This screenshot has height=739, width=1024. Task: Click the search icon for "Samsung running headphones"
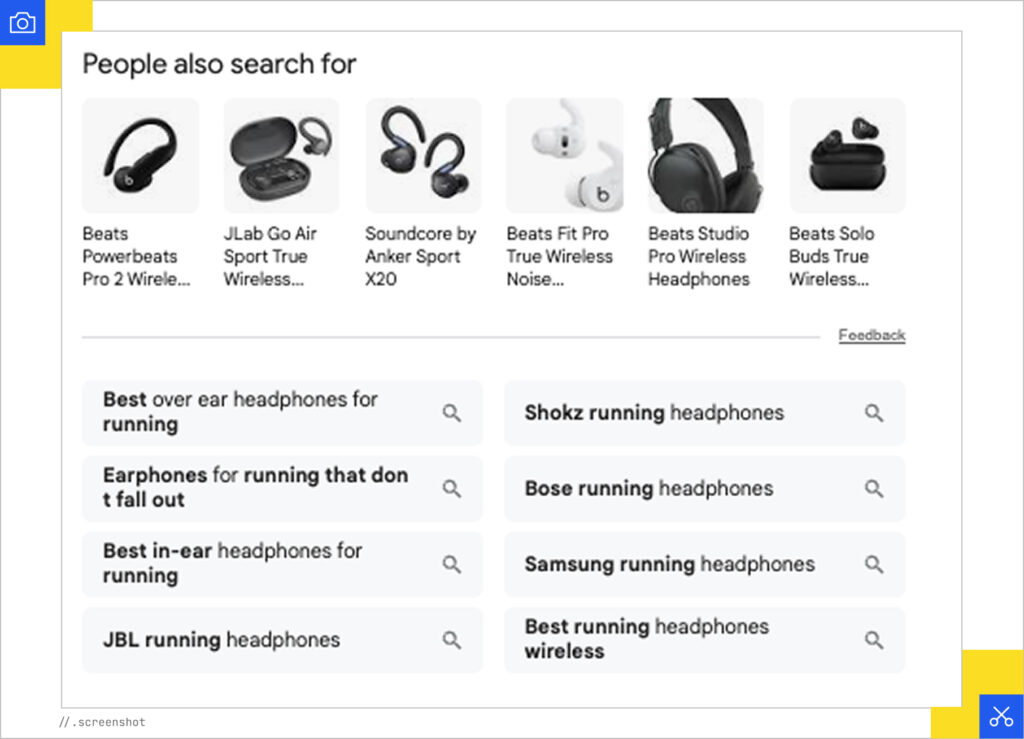pos(875,565)
